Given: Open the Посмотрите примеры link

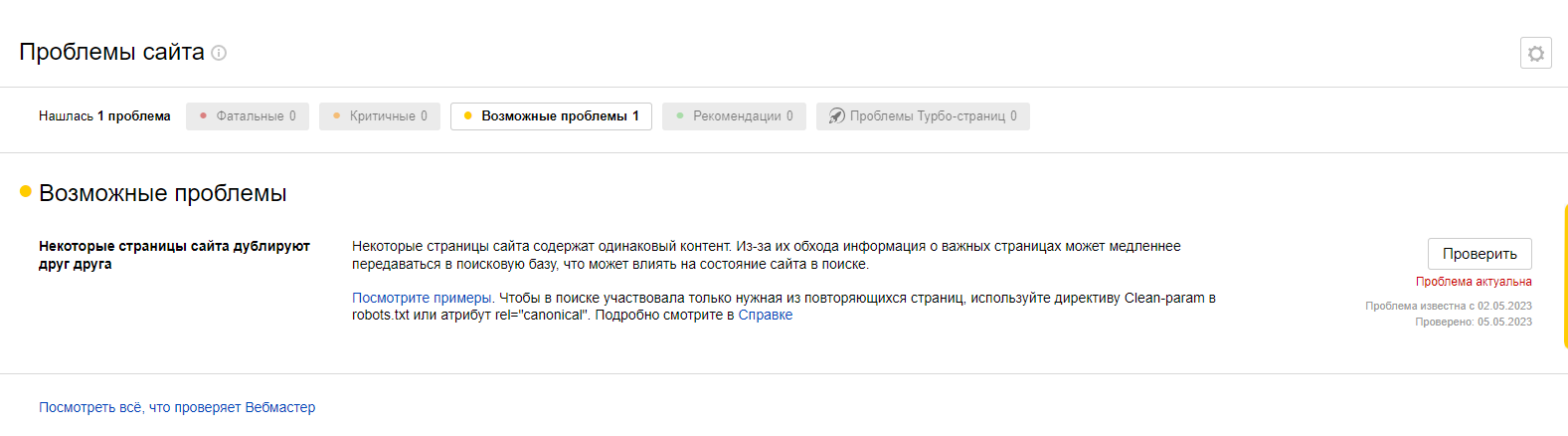Looking at the screenshot, I should 422,298.
